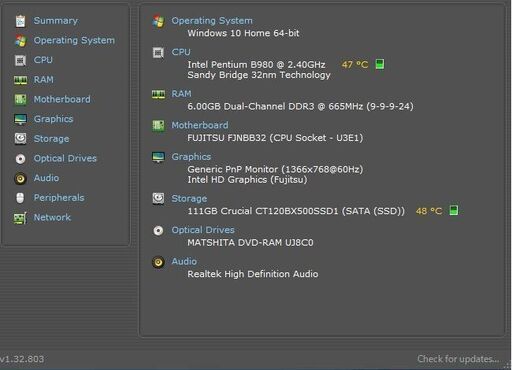Click the Network card icon in sidebar

[x=20, y=218]
